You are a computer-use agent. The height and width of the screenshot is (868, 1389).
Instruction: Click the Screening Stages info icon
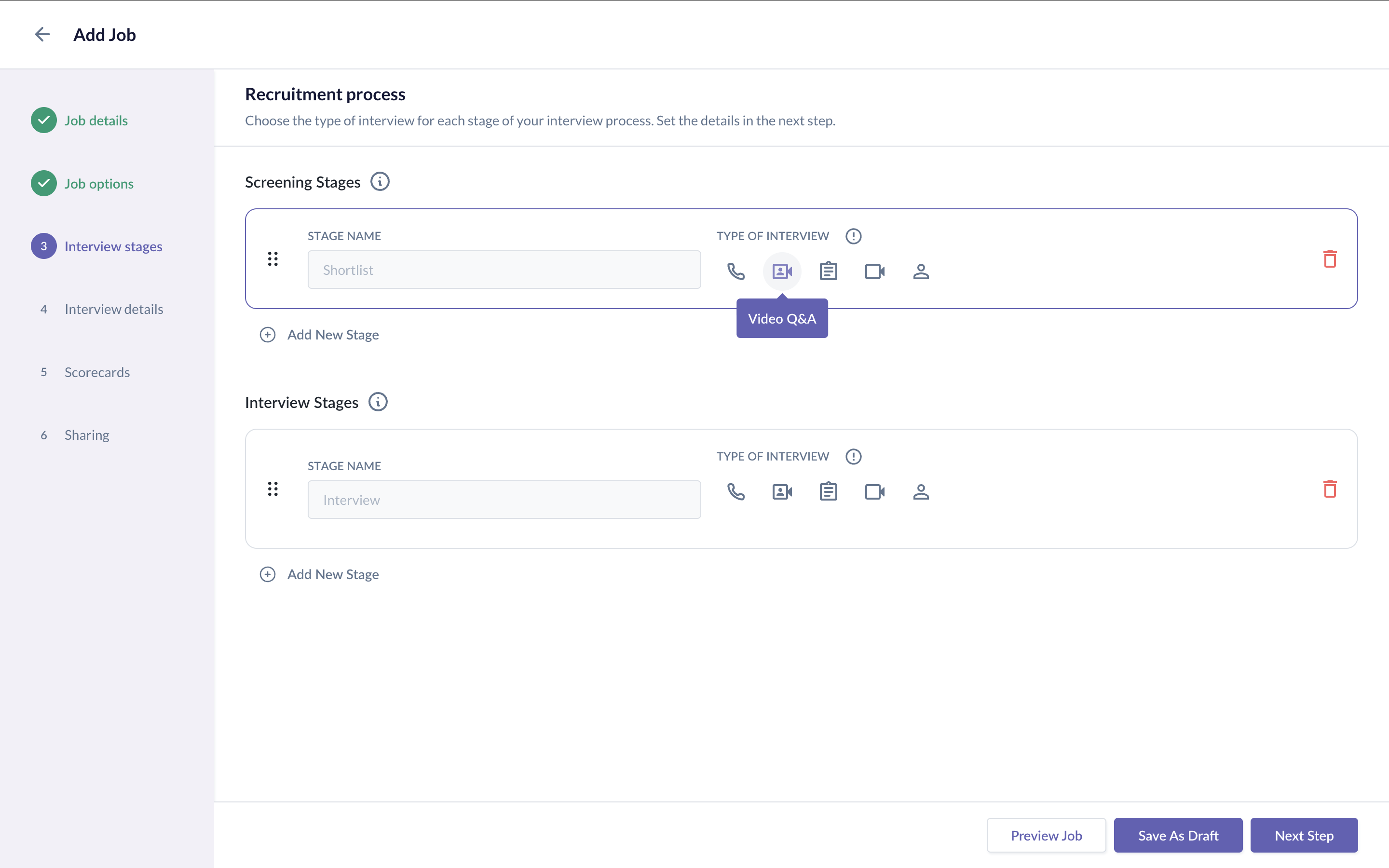click(x=380, y=182)
